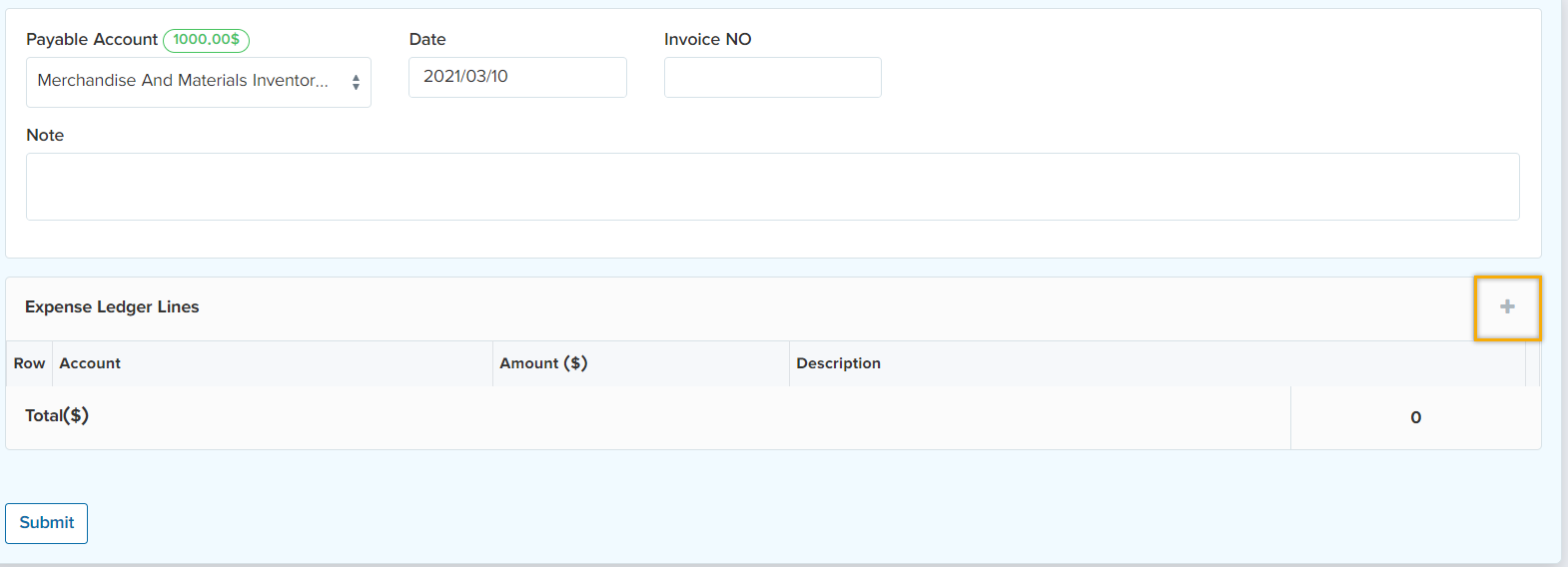Click the Invoice NO label
The width and height of the screenshot is (1568, 567).
pyautogui.click(x=707, y=40)
